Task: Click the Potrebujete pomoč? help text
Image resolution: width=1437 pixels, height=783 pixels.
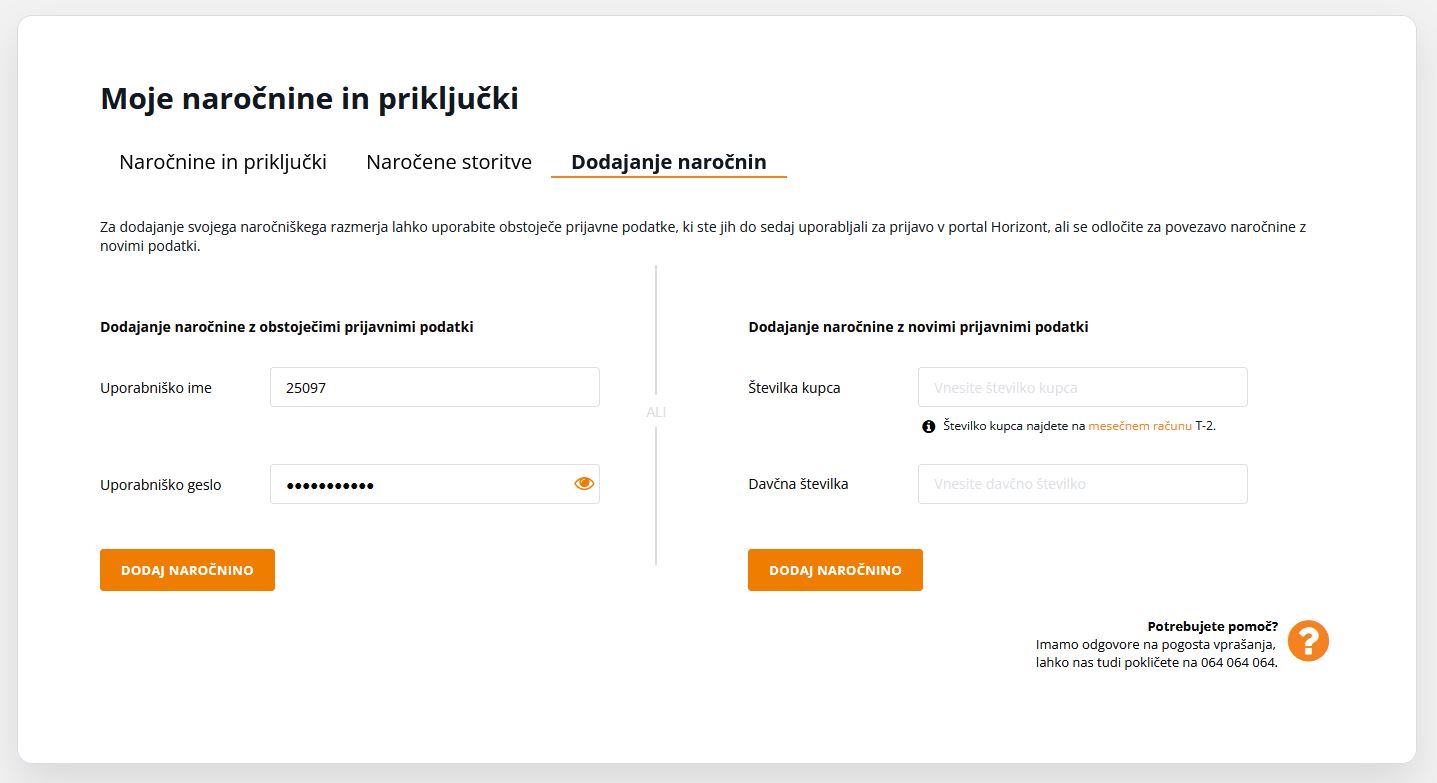Action: click(1212, 627)
